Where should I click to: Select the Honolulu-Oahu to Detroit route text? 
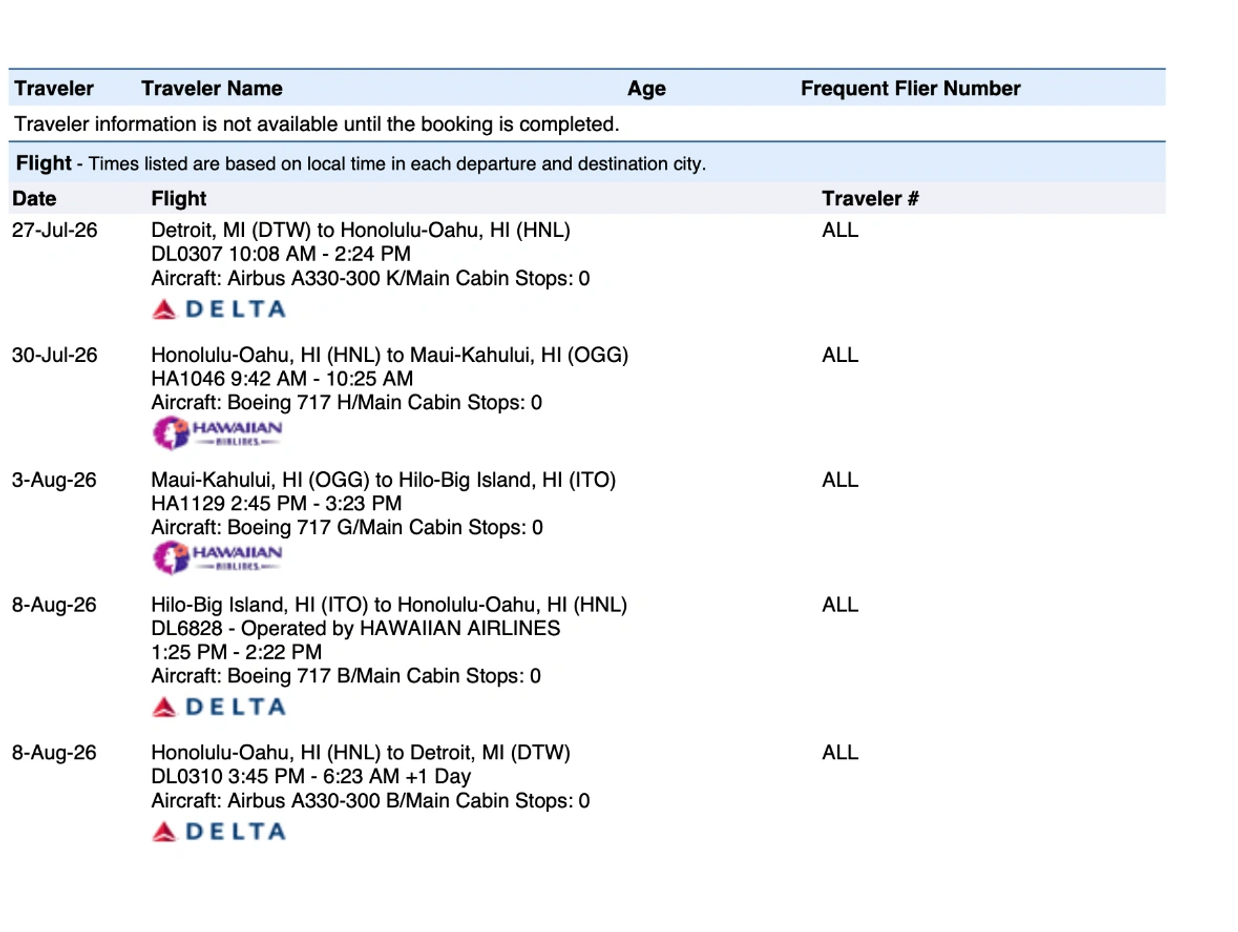360,752
